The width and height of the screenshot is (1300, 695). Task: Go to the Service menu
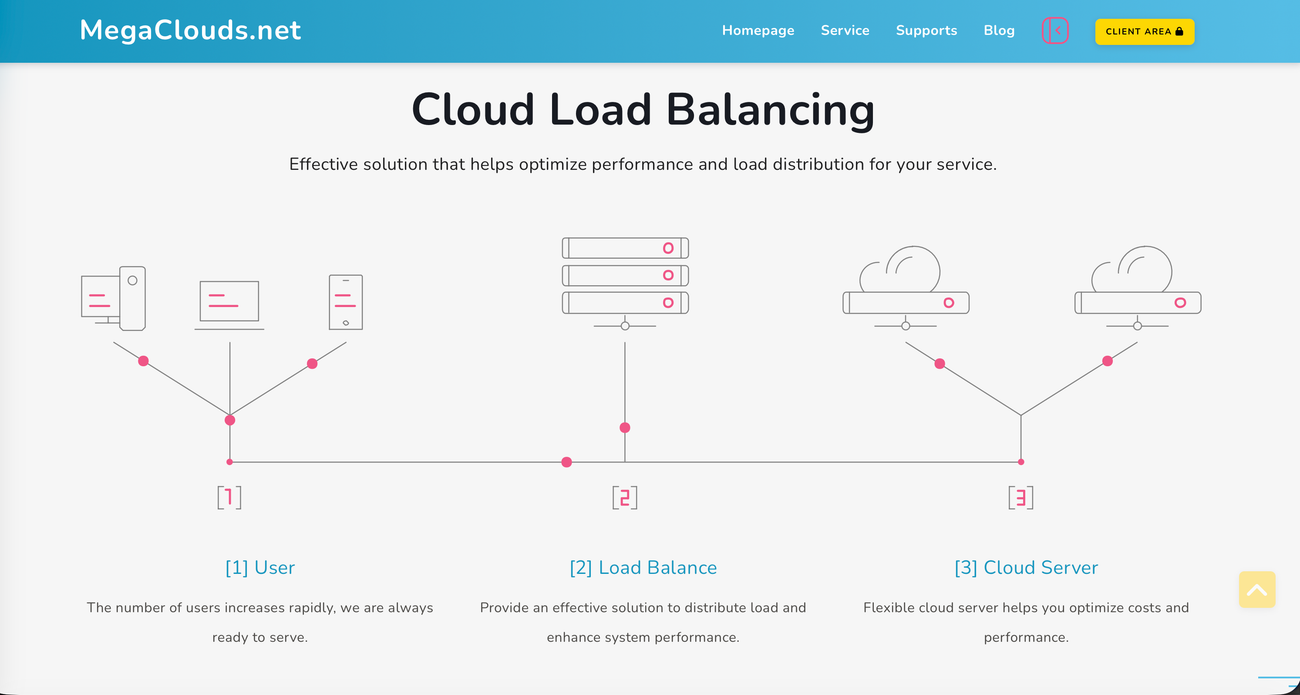pos(845,31)
